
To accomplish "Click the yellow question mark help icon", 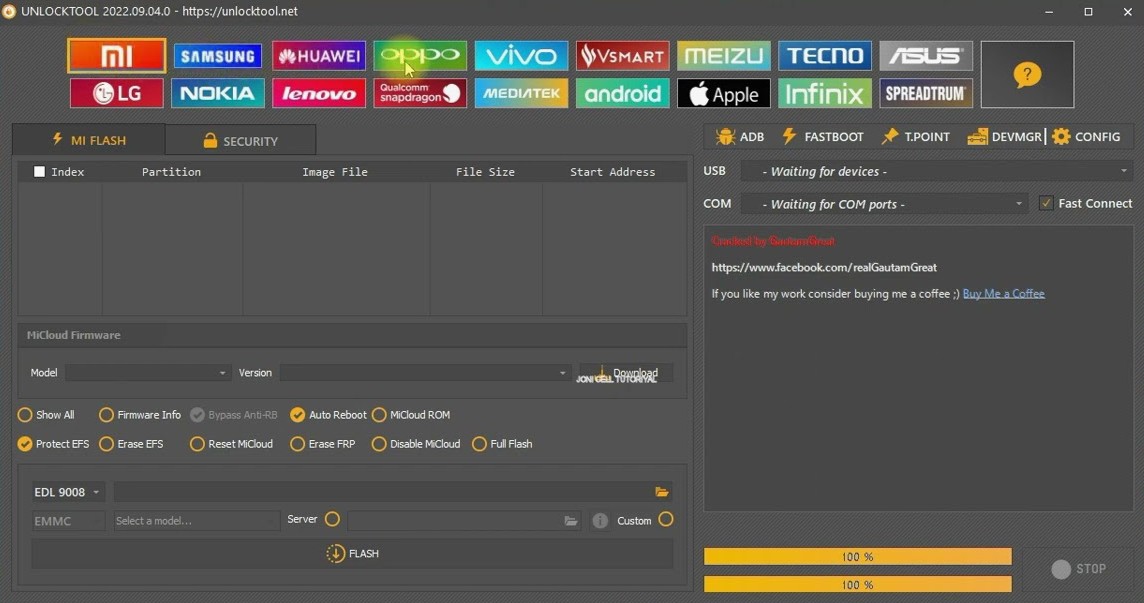I will (x=1027, y=74).
